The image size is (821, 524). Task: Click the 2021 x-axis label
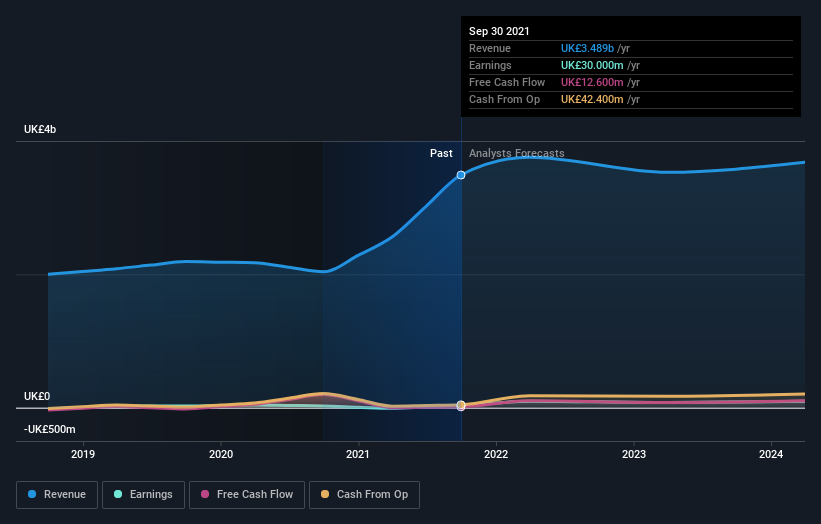(358, 454)
